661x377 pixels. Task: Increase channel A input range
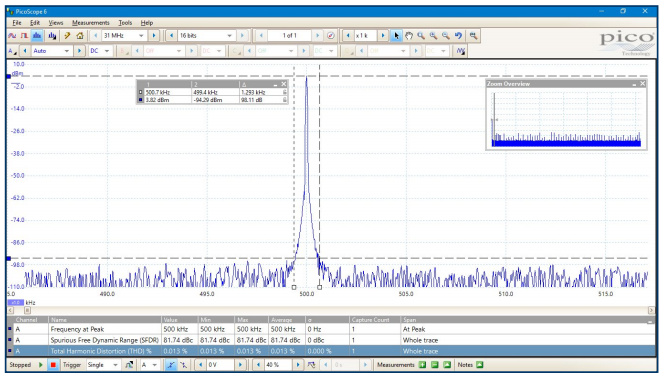tap(79, 51)
